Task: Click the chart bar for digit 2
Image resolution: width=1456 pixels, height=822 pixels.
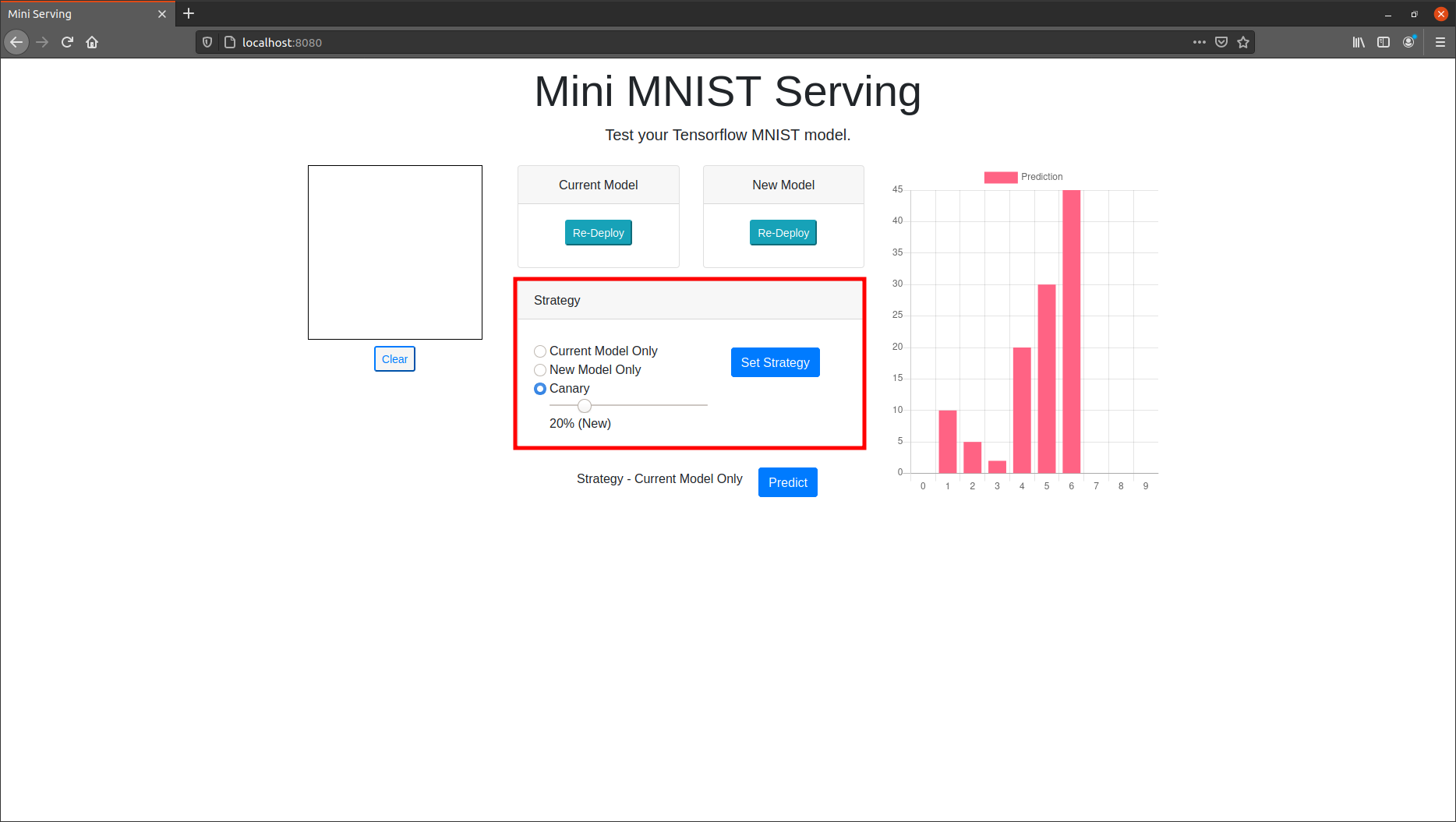Action: pos(973,457)
